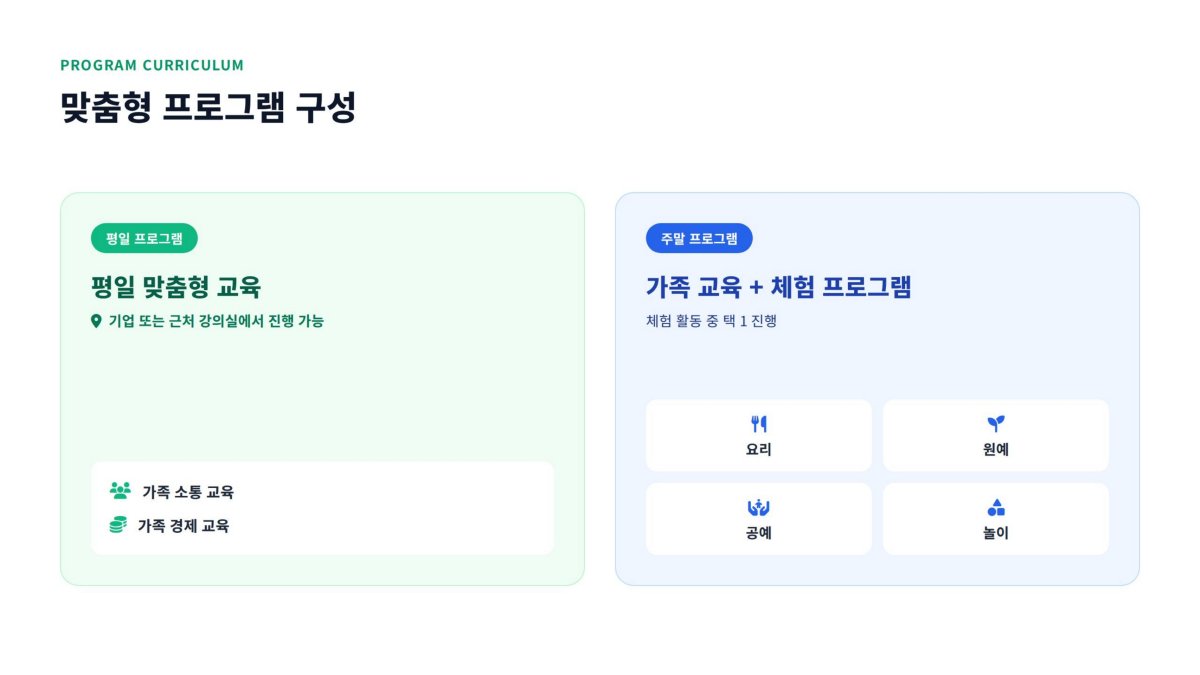Click the hands craft icon above 공예
The image size is (1200, 675).
759,508
